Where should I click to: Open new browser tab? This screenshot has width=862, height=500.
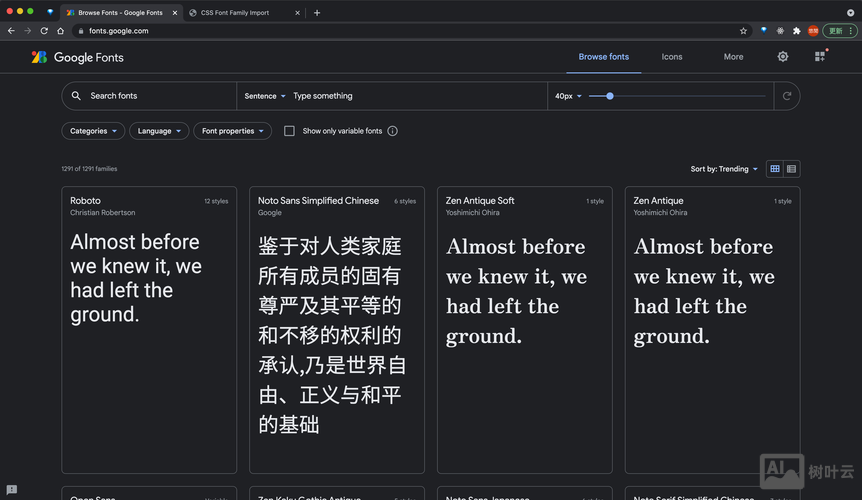coord(317,13)
